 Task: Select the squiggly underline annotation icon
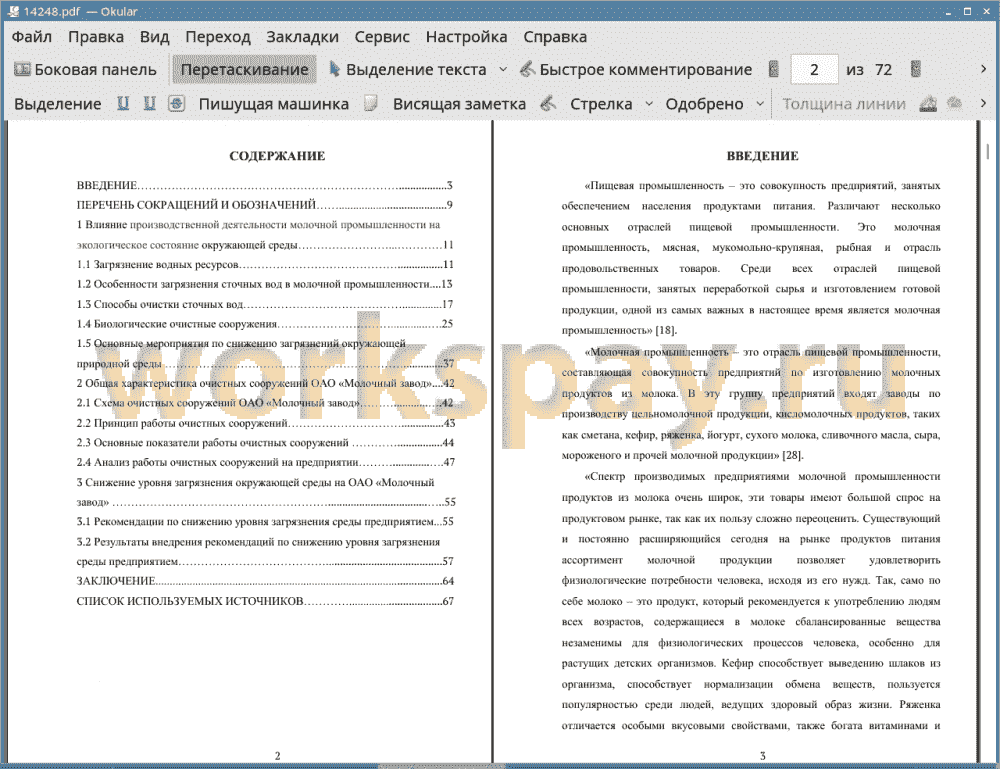[149, 103]
